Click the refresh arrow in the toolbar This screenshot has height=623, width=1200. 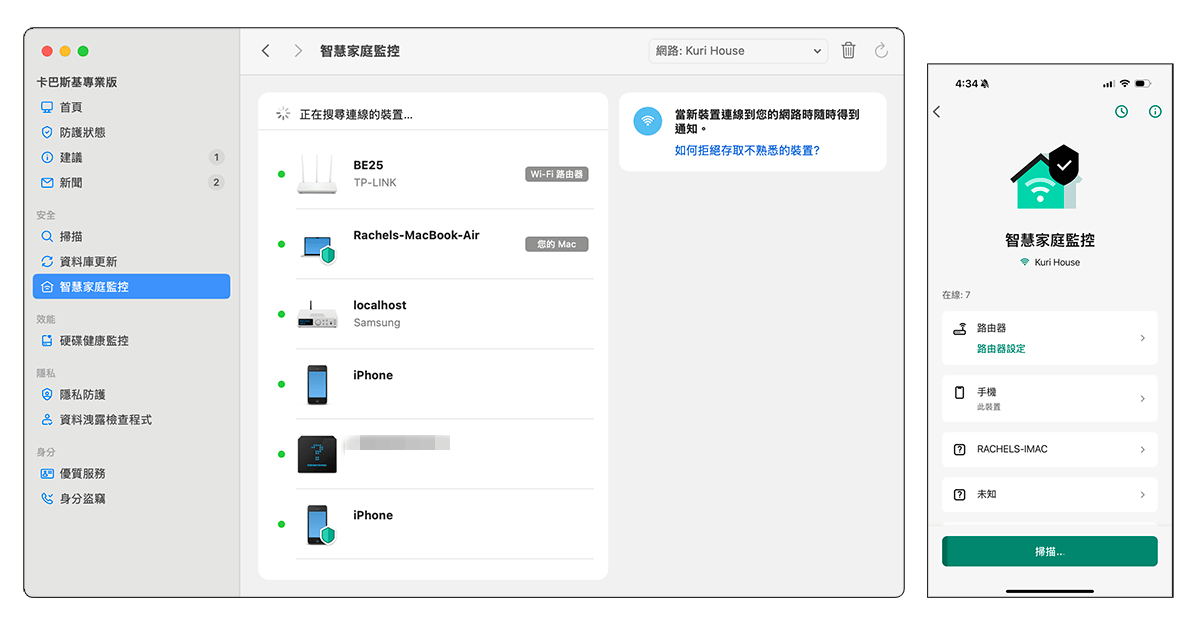[881, 51]
